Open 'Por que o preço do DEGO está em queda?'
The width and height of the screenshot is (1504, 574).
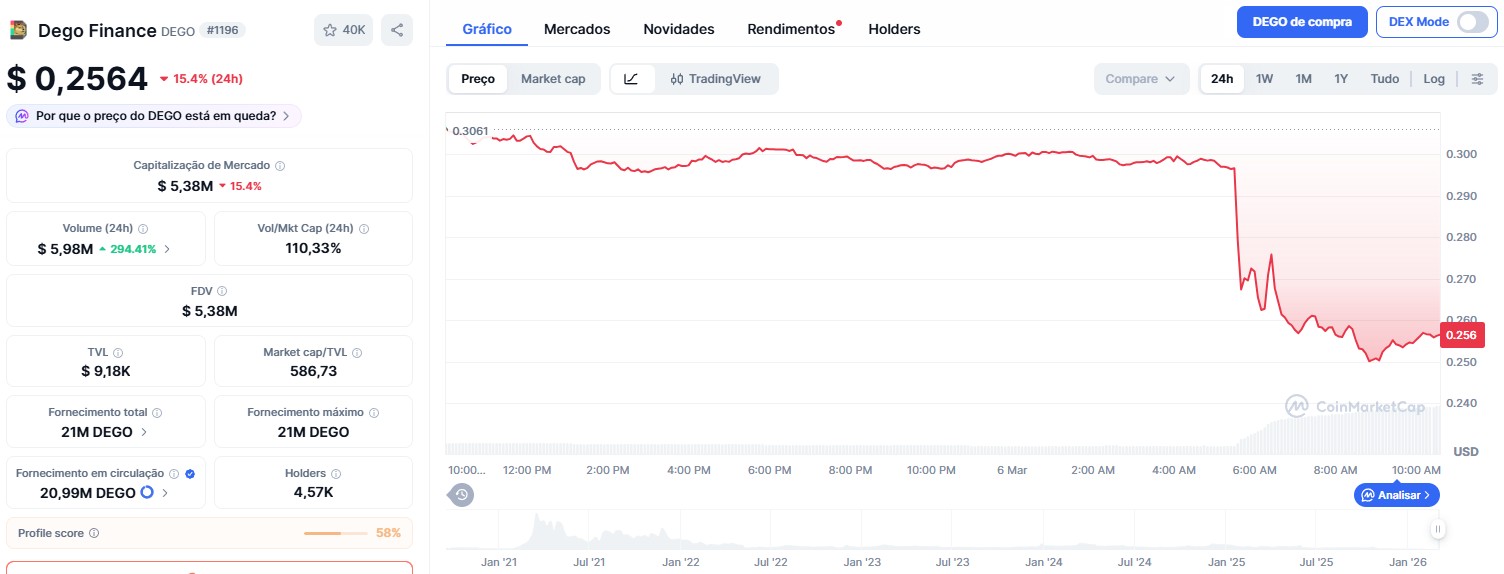click(155, 116)
